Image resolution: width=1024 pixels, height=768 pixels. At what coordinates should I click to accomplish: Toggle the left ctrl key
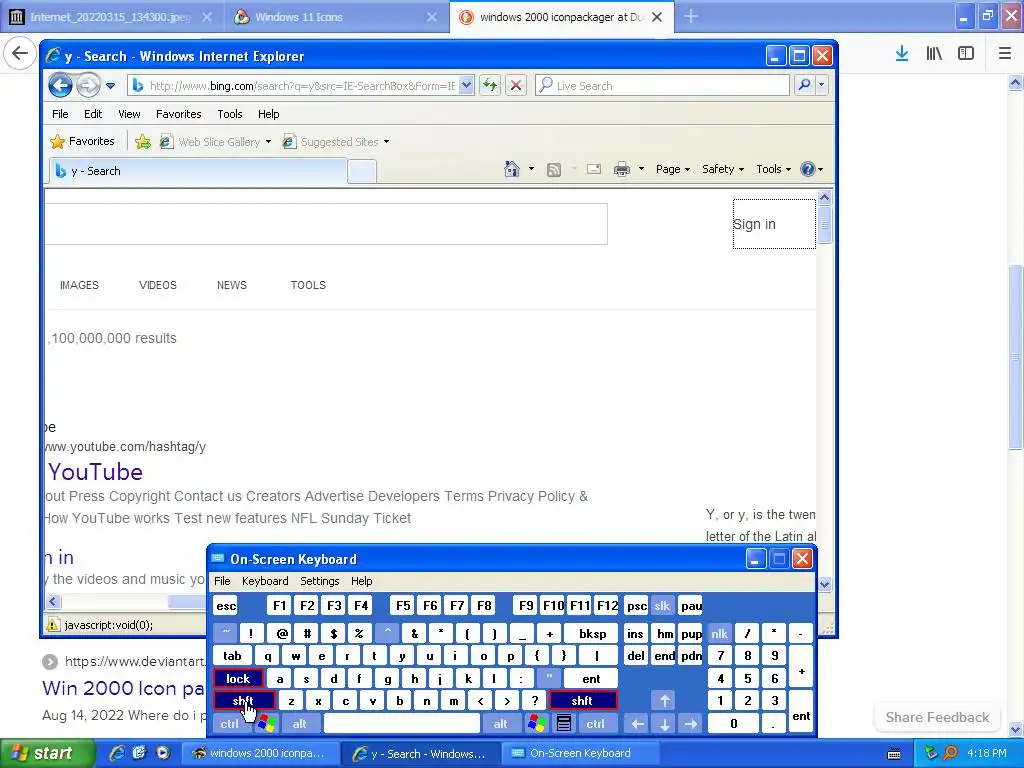click(229, 723)
